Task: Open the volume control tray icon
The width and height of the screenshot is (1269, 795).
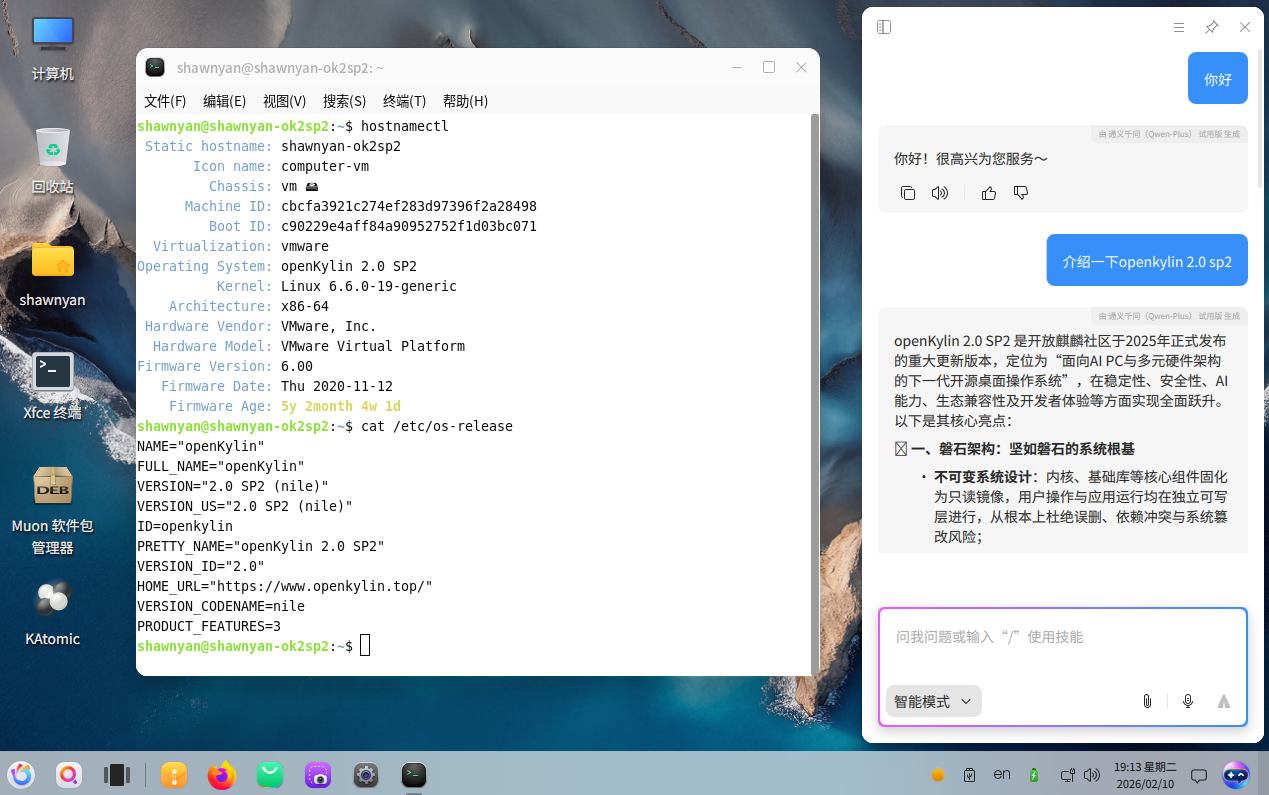Action: click(1092, 775)
